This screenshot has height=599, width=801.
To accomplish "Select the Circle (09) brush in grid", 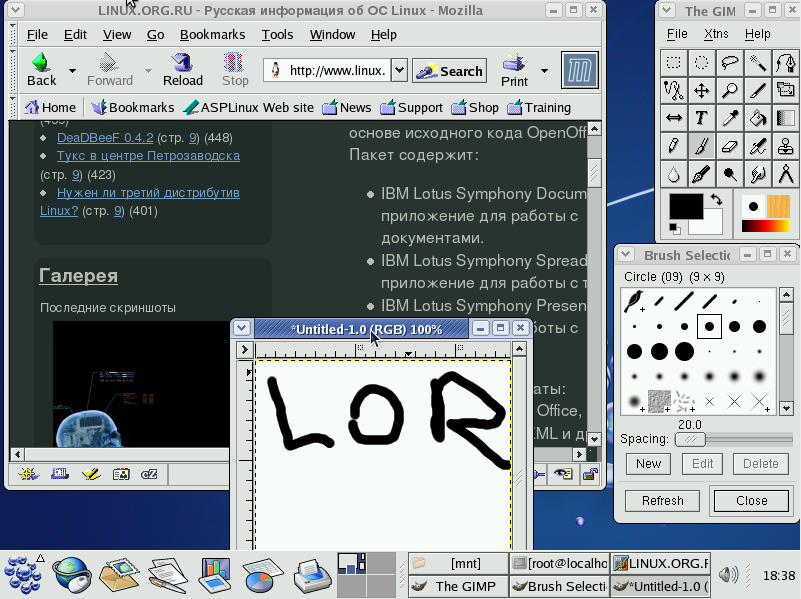I will point(709,326).
